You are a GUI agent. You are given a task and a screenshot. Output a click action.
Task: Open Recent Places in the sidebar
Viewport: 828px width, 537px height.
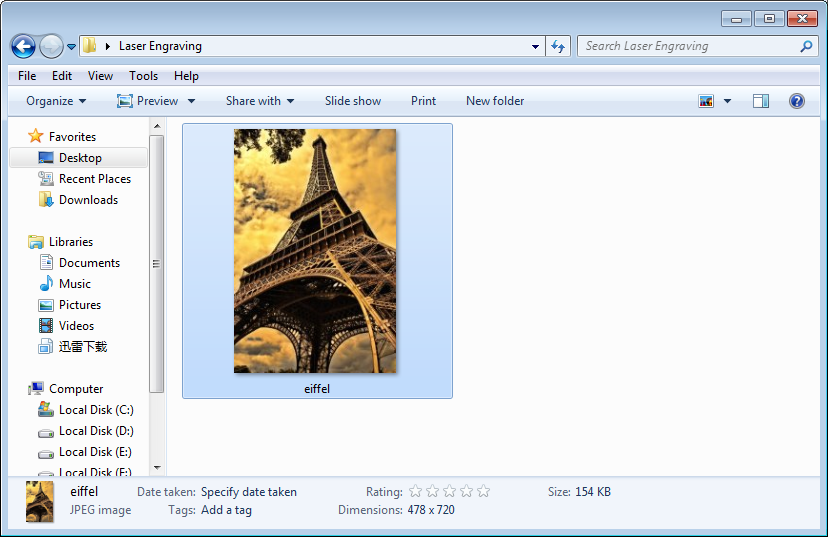pyautogui.click(x=95, y=179)
